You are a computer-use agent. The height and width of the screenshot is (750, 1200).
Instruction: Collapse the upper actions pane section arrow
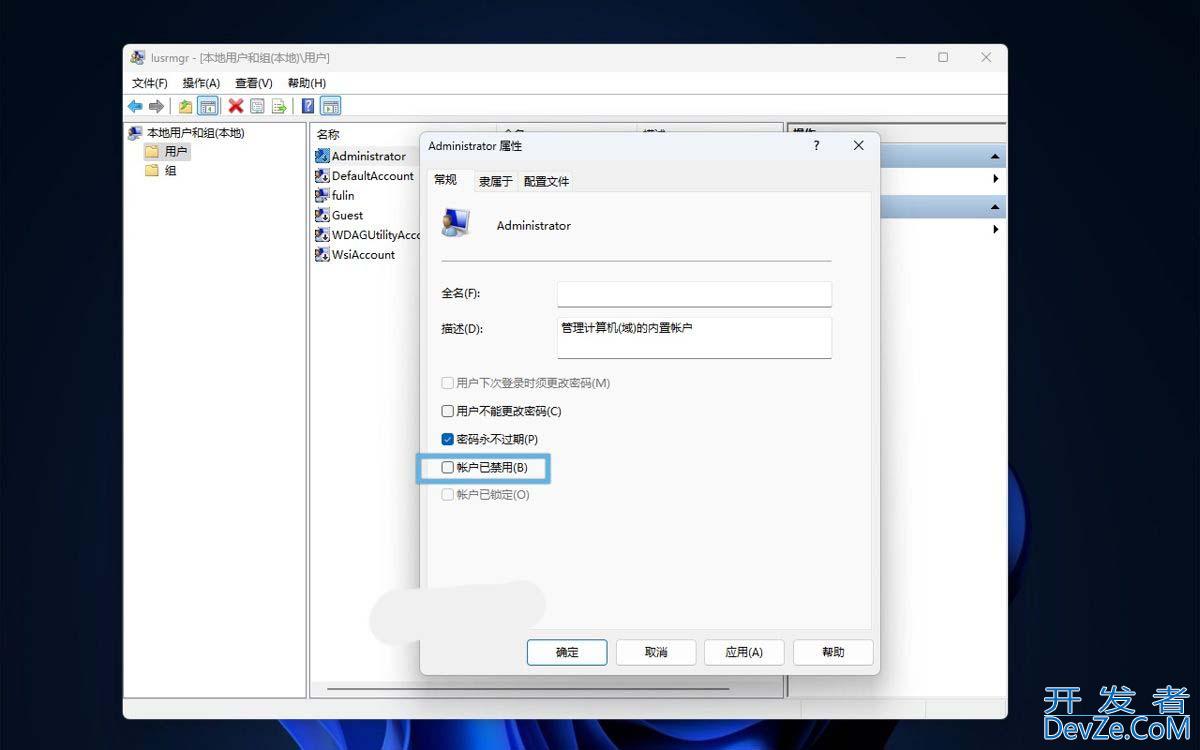coord(995,157)
